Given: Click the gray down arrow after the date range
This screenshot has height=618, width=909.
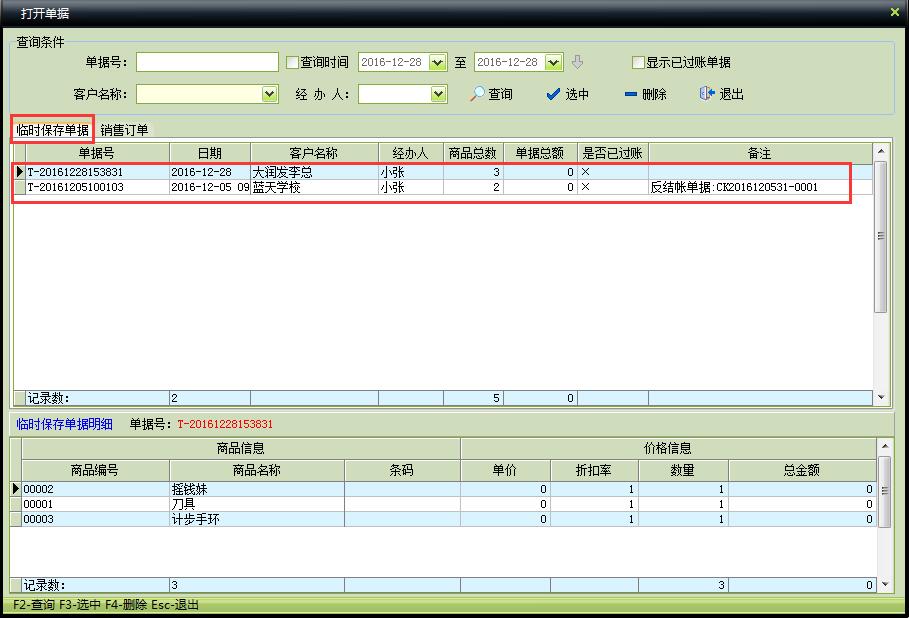Looking at the screenshot, I should click(x=577, y=62).
